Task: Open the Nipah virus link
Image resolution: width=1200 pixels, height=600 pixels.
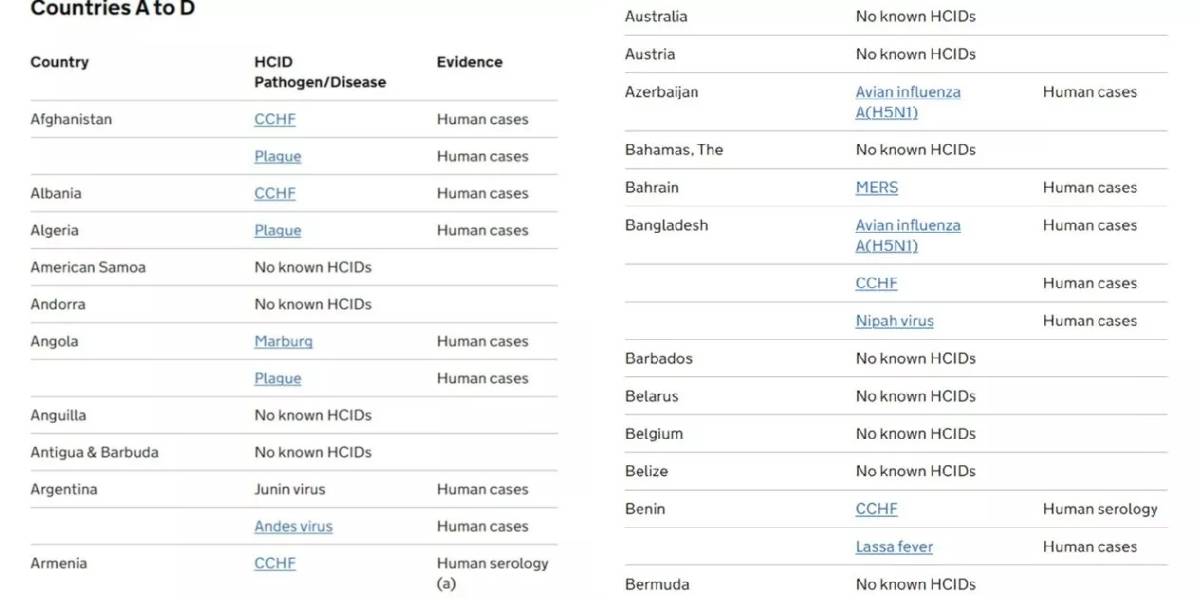Action: point(894,321)
